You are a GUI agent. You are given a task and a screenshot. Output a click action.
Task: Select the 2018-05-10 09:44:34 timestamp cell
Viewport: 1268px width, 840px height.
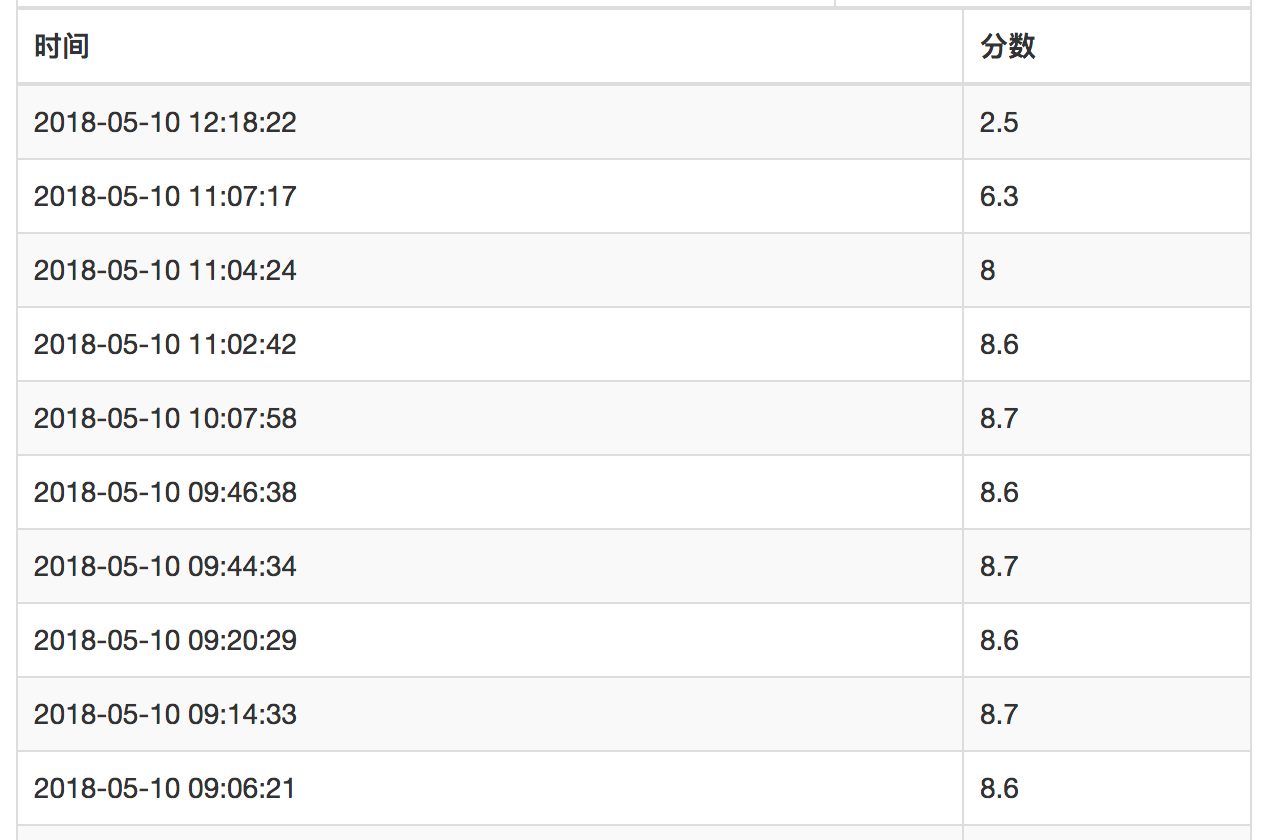[490, 566]
